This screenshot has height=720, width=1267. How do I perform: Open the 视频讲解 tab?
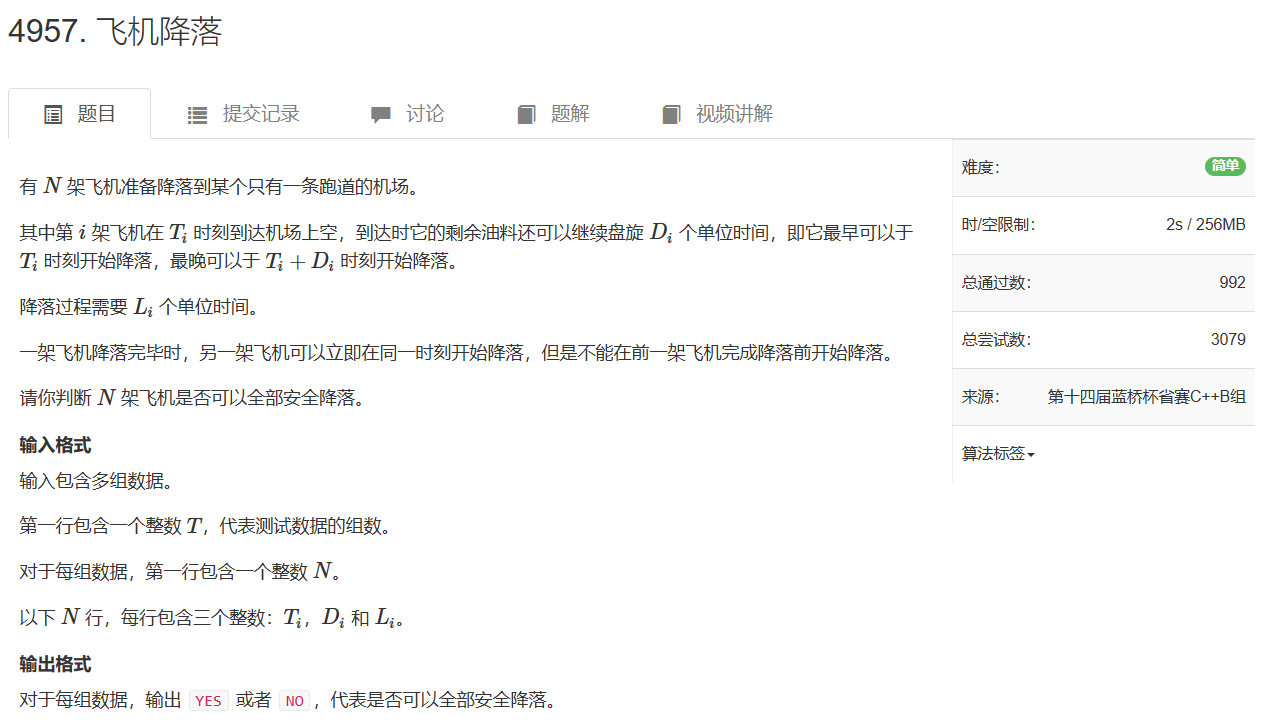715,113
